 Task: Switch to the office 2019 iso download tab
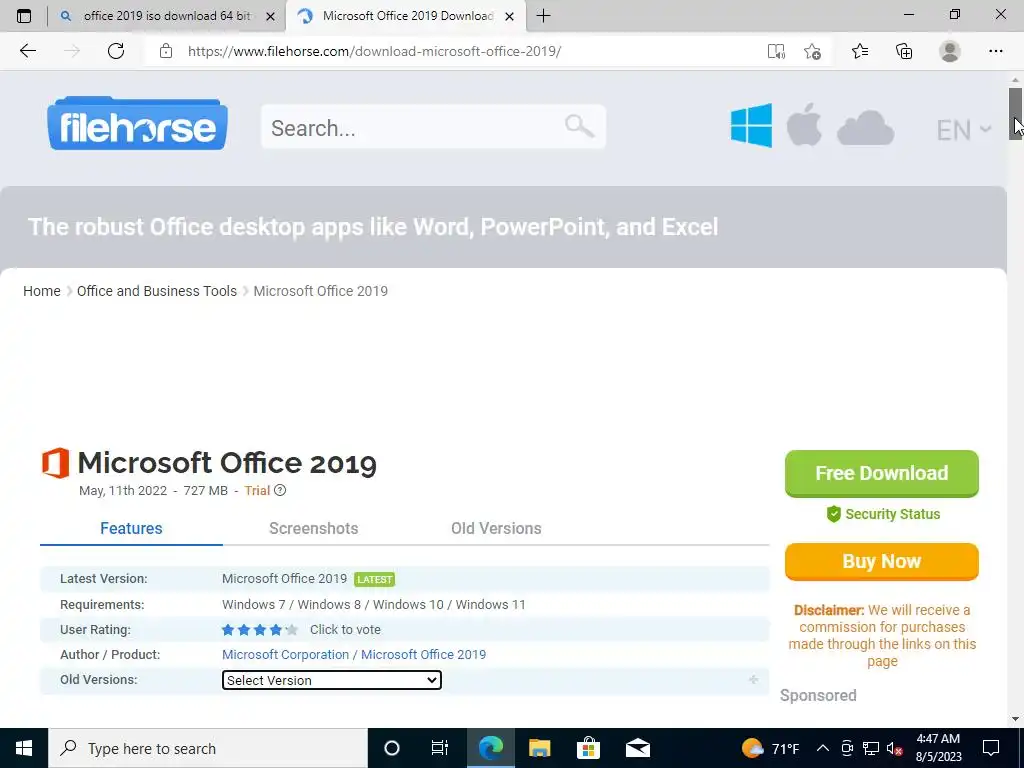(167, 16)
